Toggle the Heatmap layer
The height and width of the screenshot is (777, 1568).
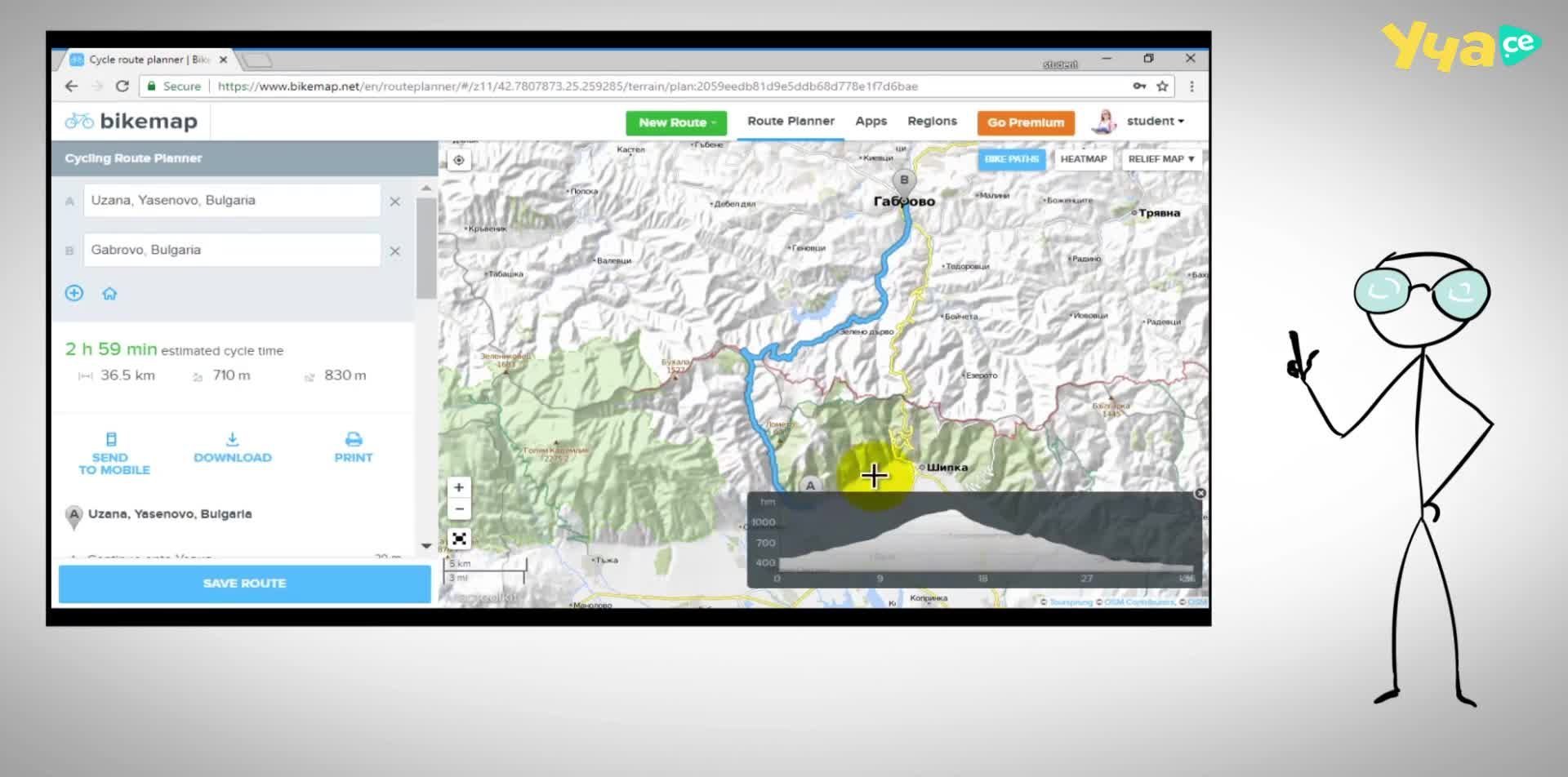click(x=1083, y=159)
